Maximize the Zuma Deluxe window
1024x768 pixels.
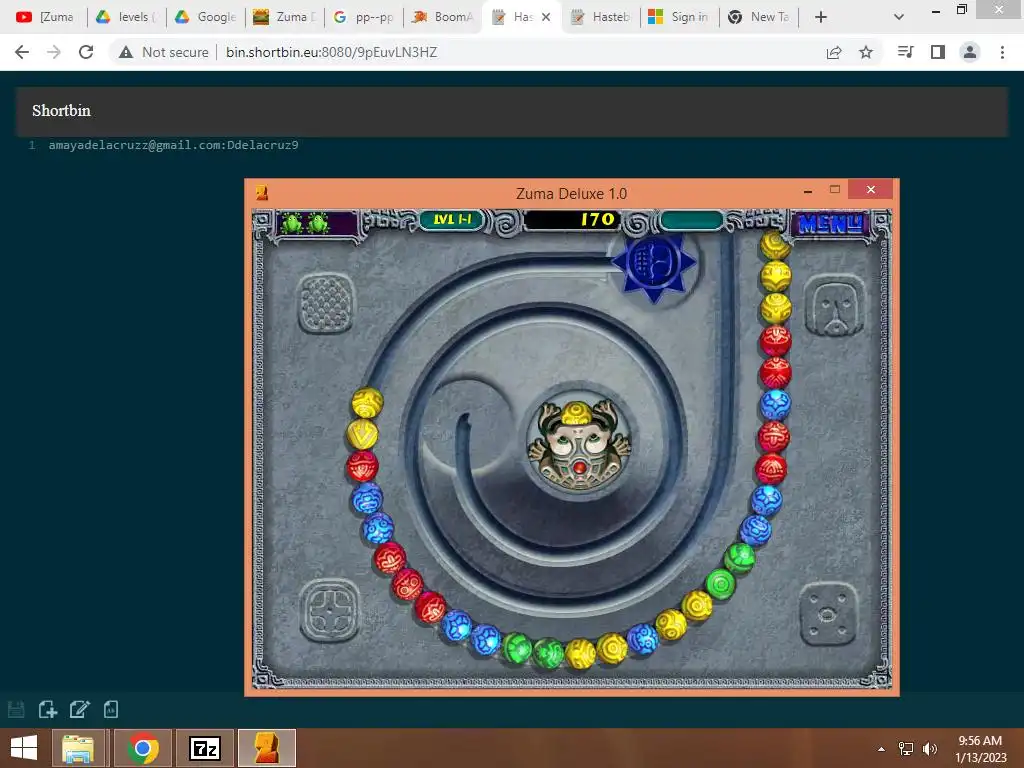click(x=835, y=189)
